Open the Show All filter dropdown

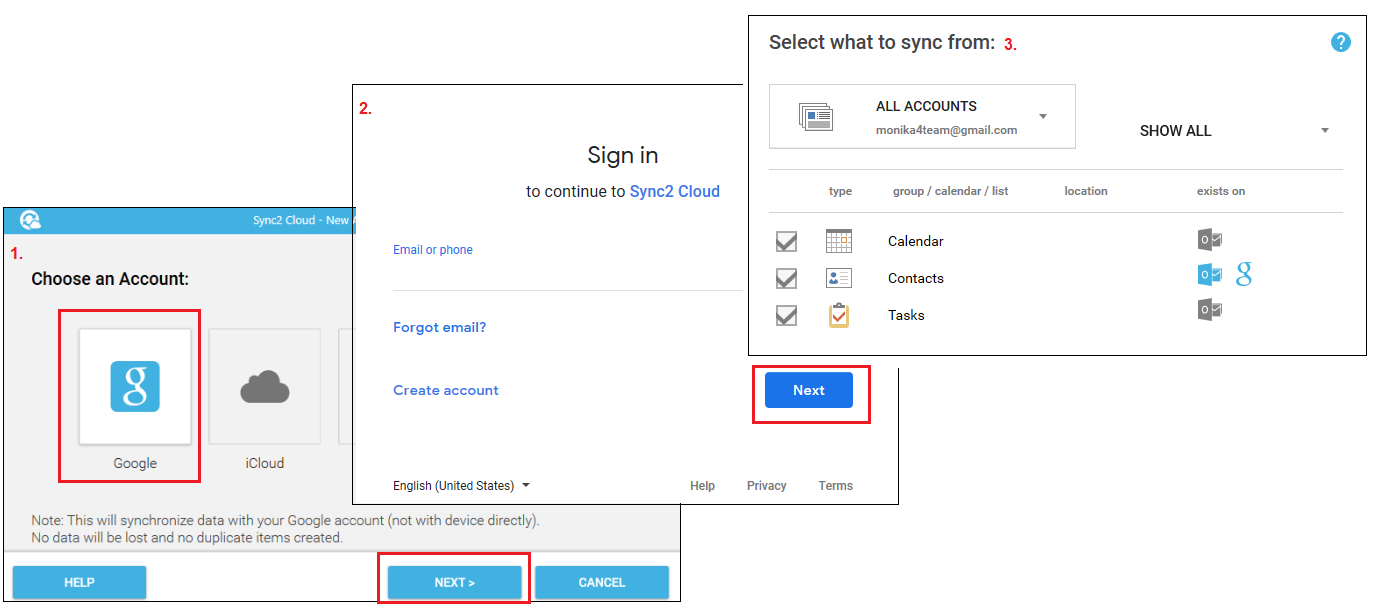pos(1235,131)
